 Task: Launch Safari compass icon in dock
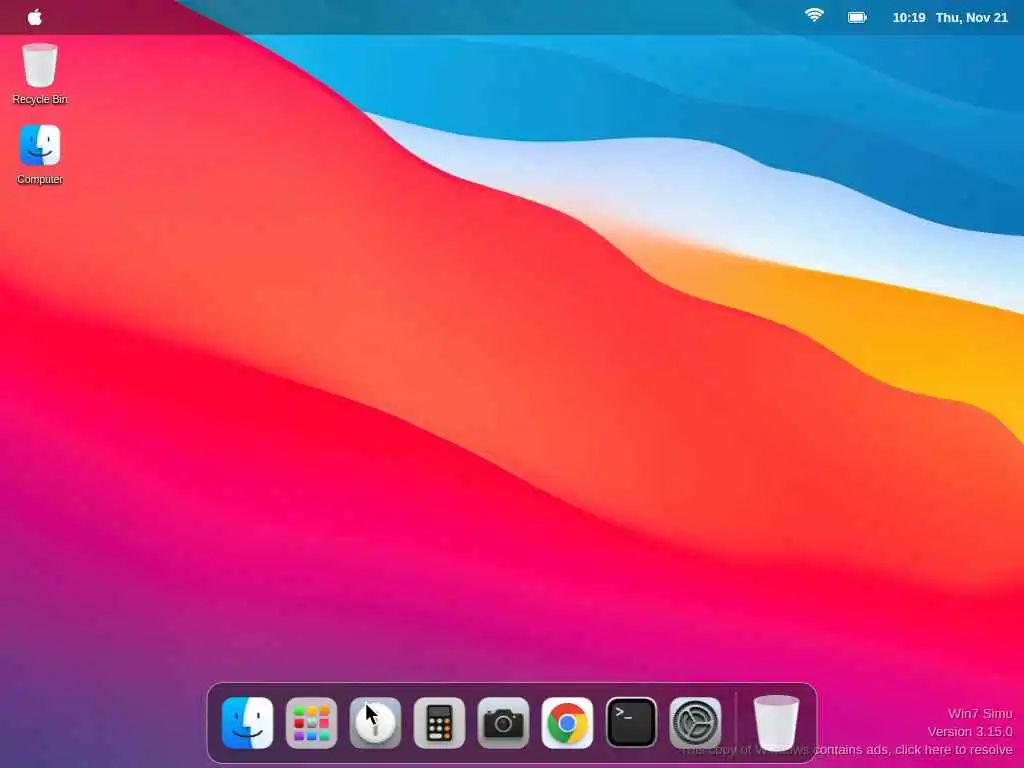[376, 723]
